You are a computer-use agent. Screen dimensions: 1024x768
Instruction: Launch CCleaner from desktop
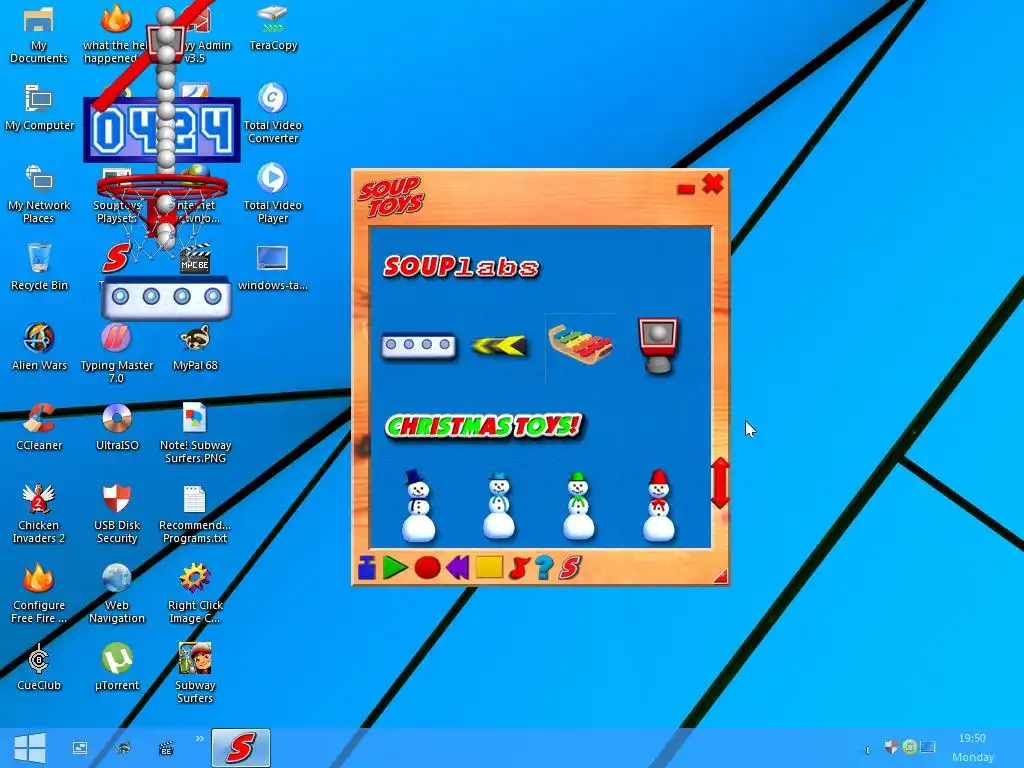[x=39, y=427]
